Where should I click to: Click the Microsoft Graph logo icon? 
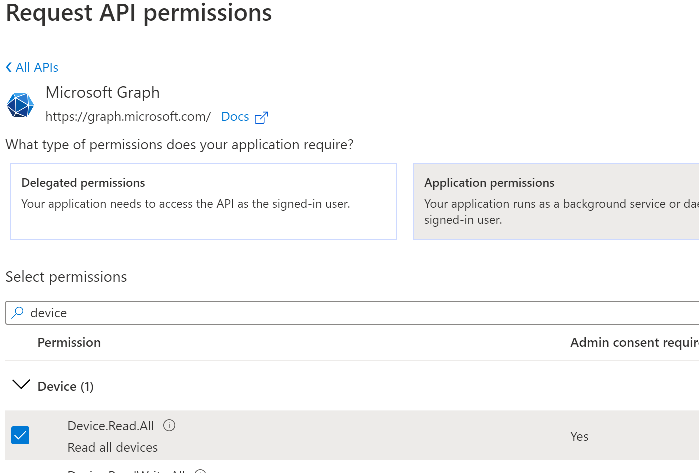coord(20,105)
